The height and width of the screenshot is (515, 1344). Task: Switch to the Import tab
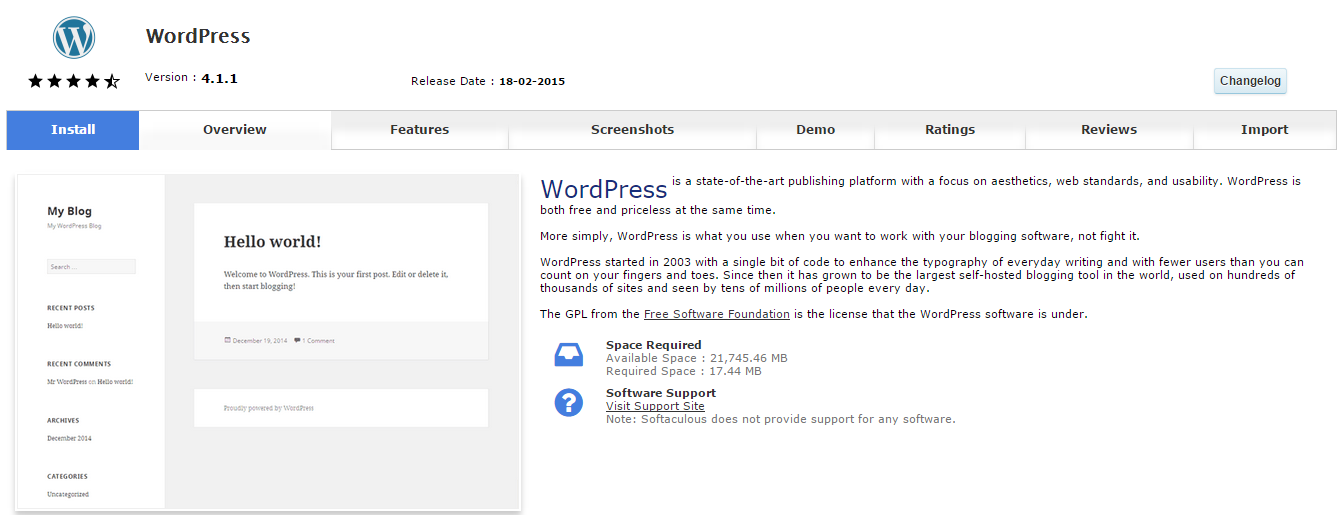coord(1264,130)
